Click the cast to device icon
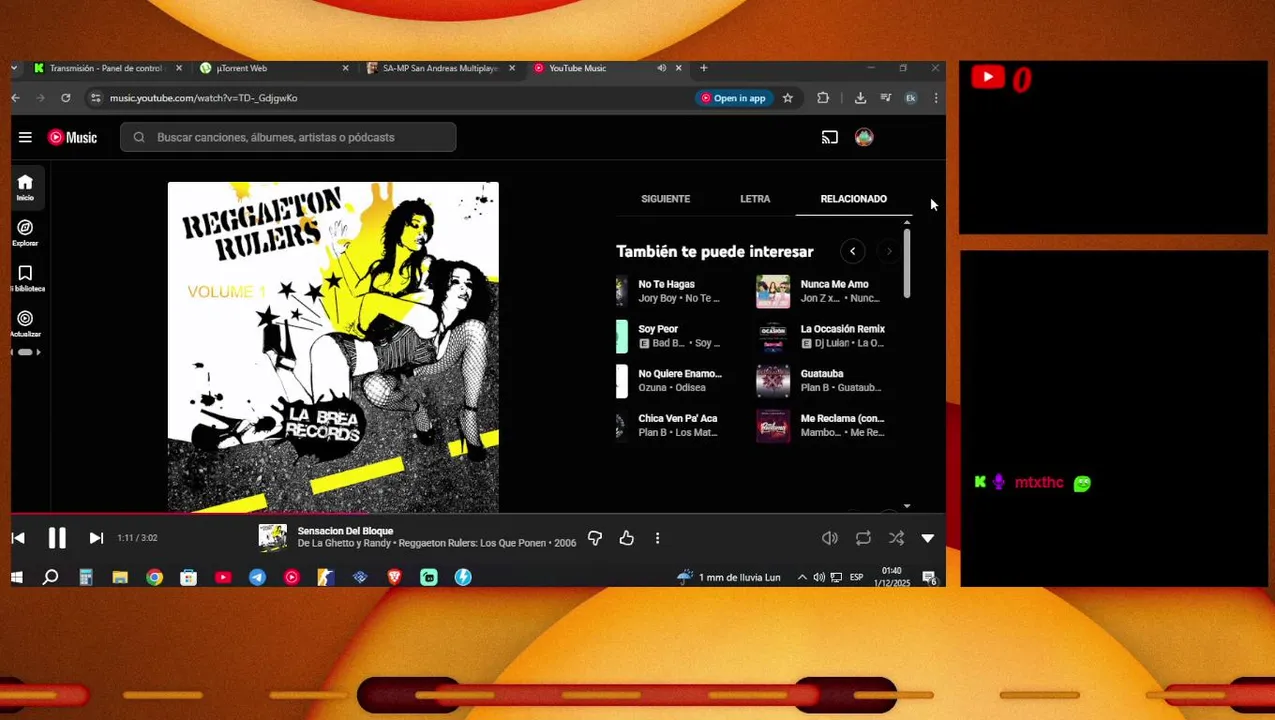The height and width of the screenshot is (720, 1275). 829,137
